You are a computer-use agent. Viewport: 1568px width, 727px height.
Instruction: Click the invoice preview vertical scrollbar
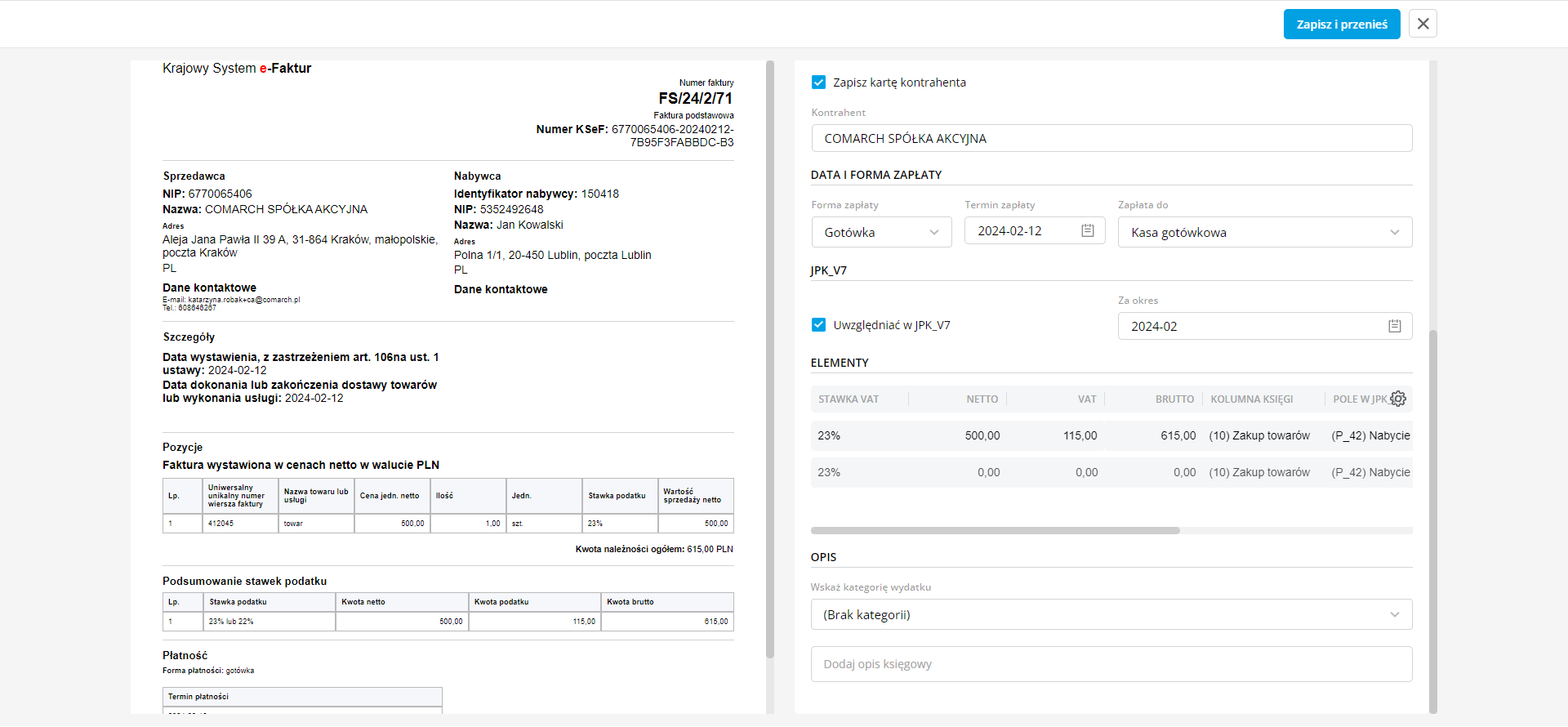pos(770,359)
